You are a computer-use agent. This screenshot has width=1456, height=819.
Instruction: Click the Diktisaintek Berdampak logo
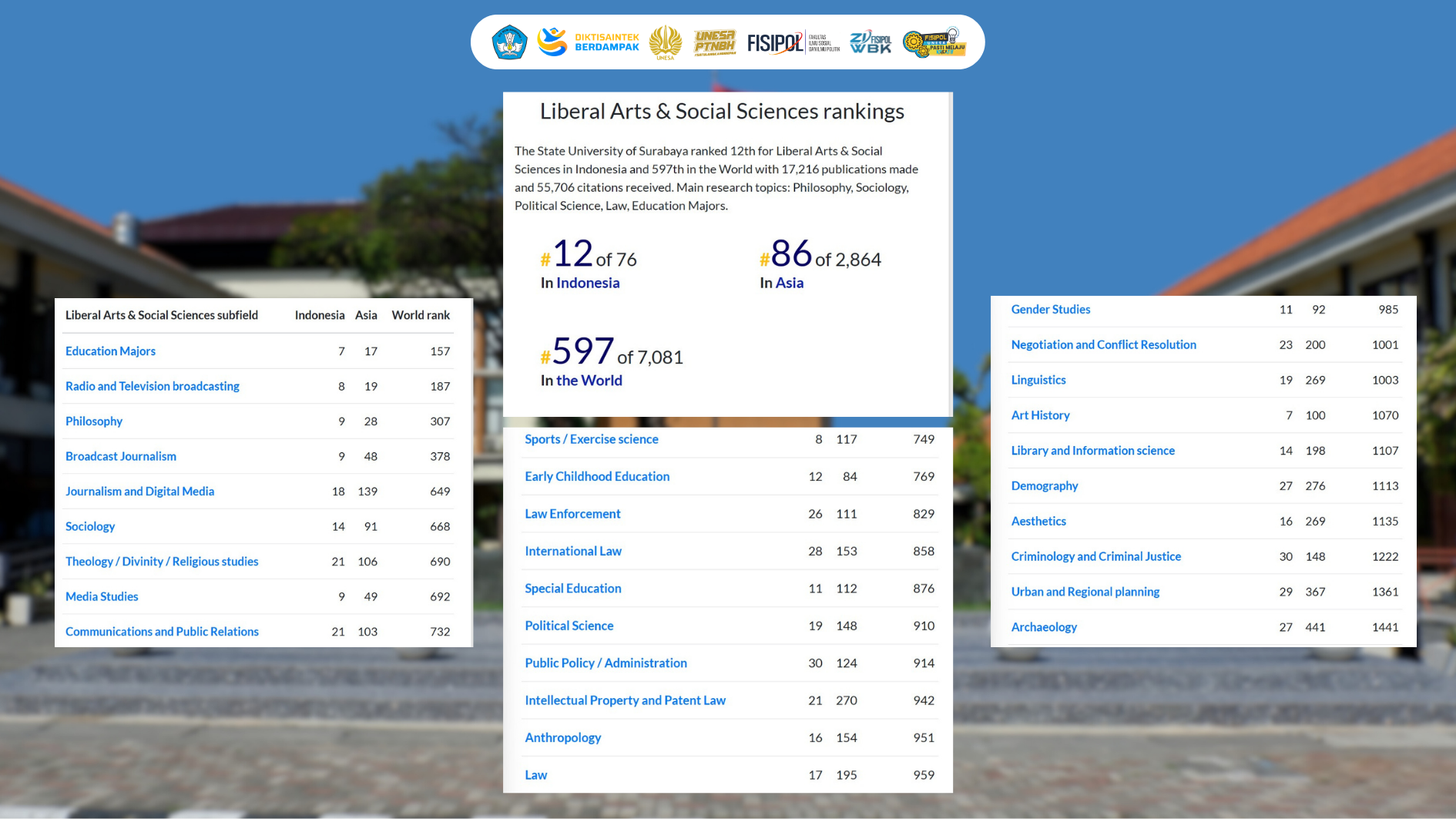589,42
